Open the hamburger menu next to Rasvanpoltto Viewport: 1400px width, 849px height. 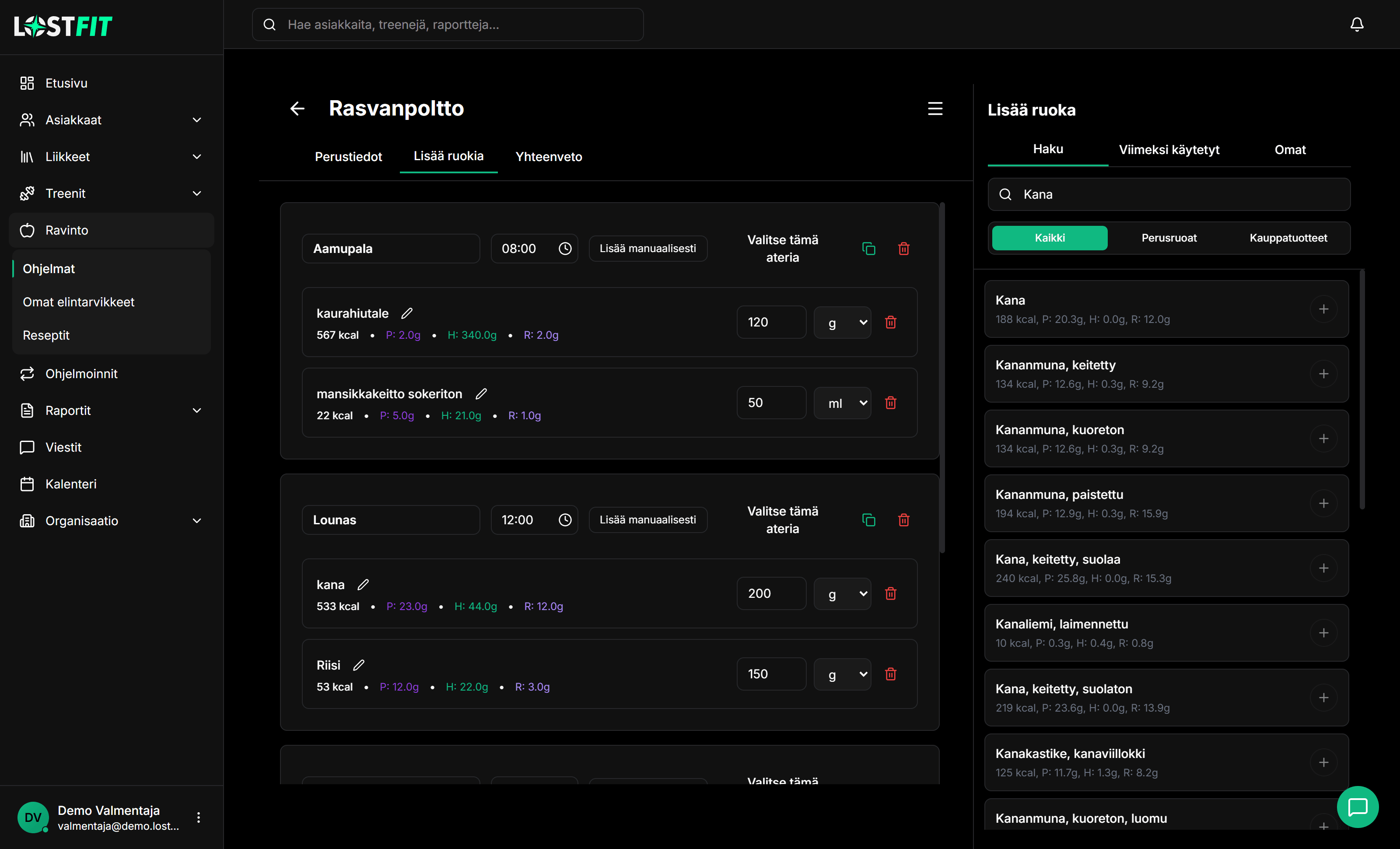934,109
